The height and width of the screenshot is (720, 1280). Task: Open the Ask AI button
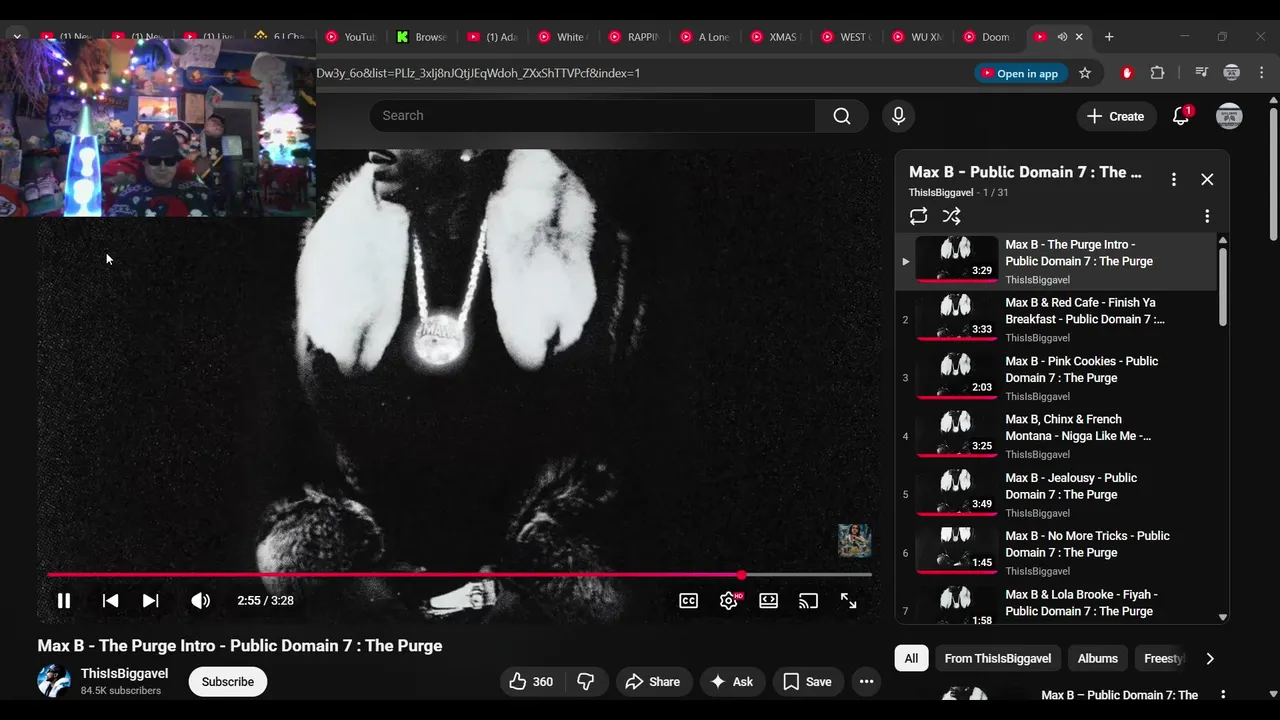pyautogui.click(x=731, y=682)
